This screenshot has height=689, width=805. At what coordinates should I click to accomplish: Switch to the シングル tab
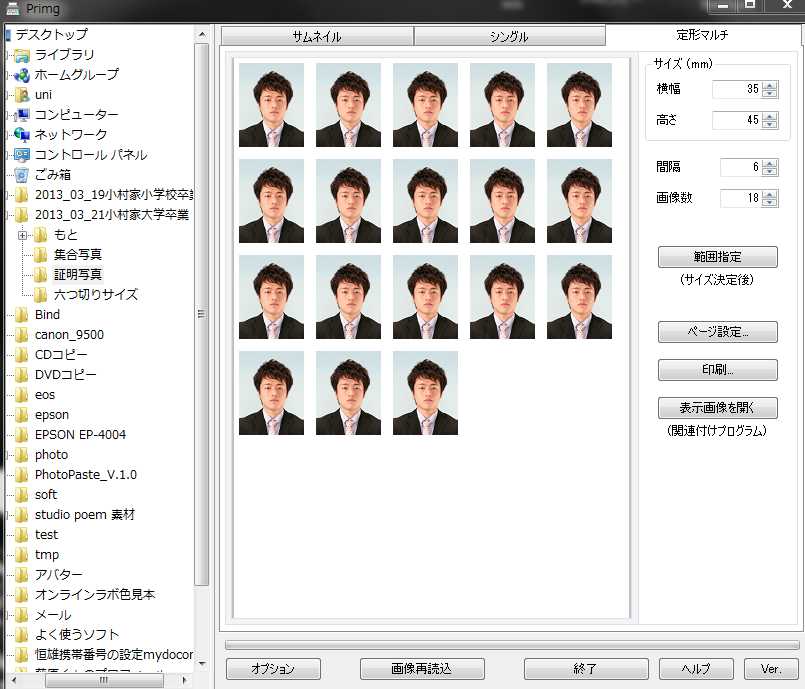point(509,37)
